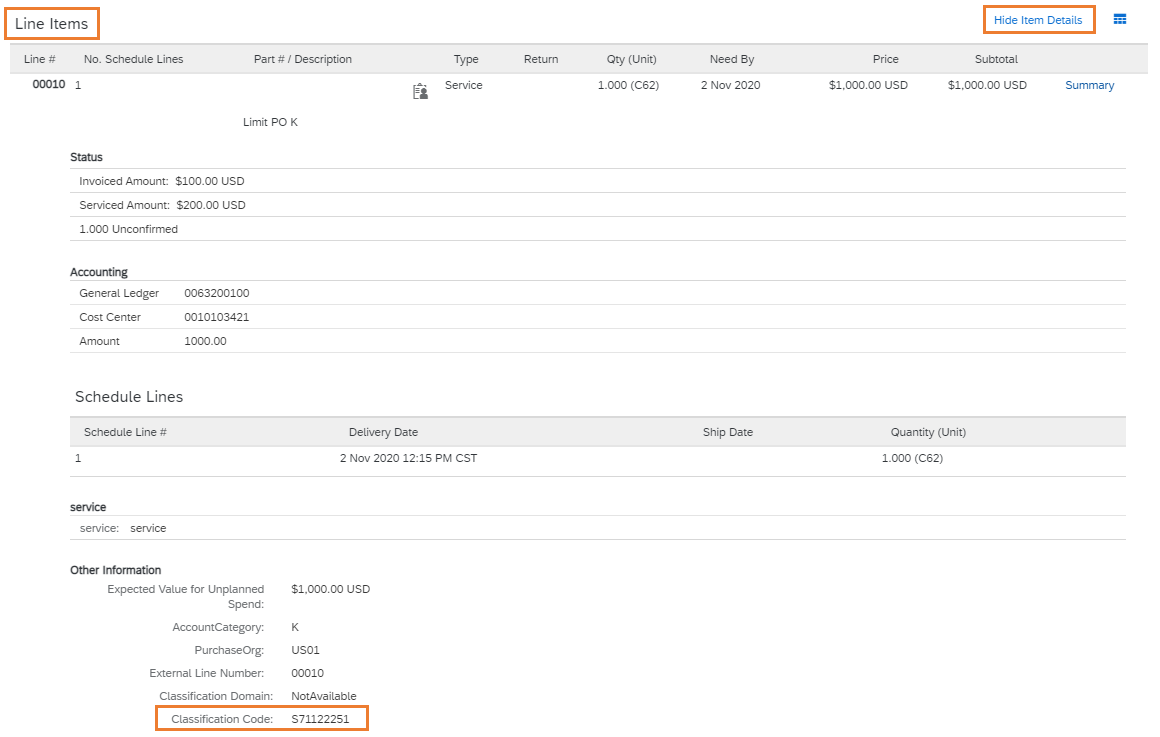1160x737 pixels.
Task: Click the Schedule Lines heading
Action: point(129,397)
